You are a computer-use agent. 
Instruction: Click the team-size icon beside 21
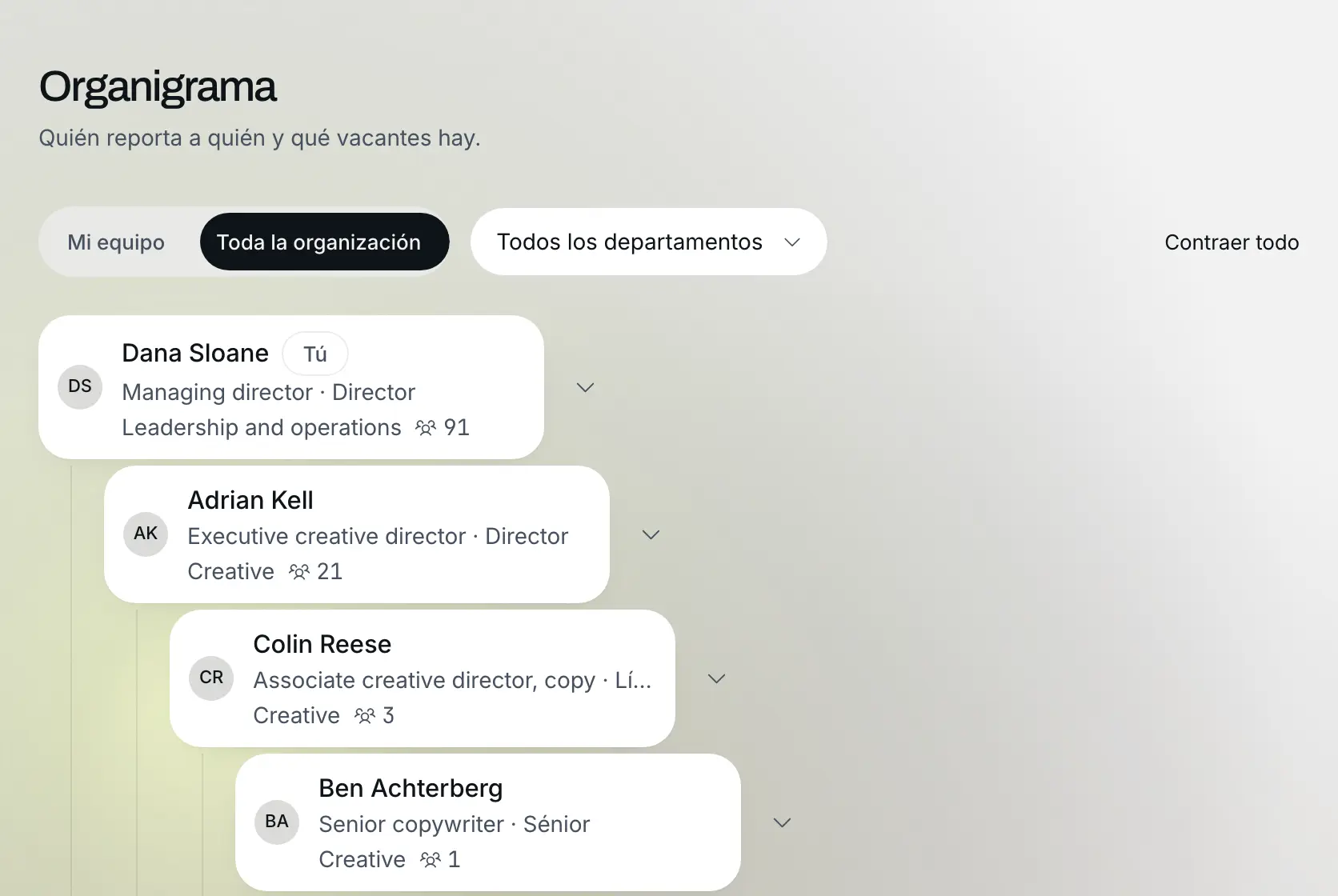(299, 572)
